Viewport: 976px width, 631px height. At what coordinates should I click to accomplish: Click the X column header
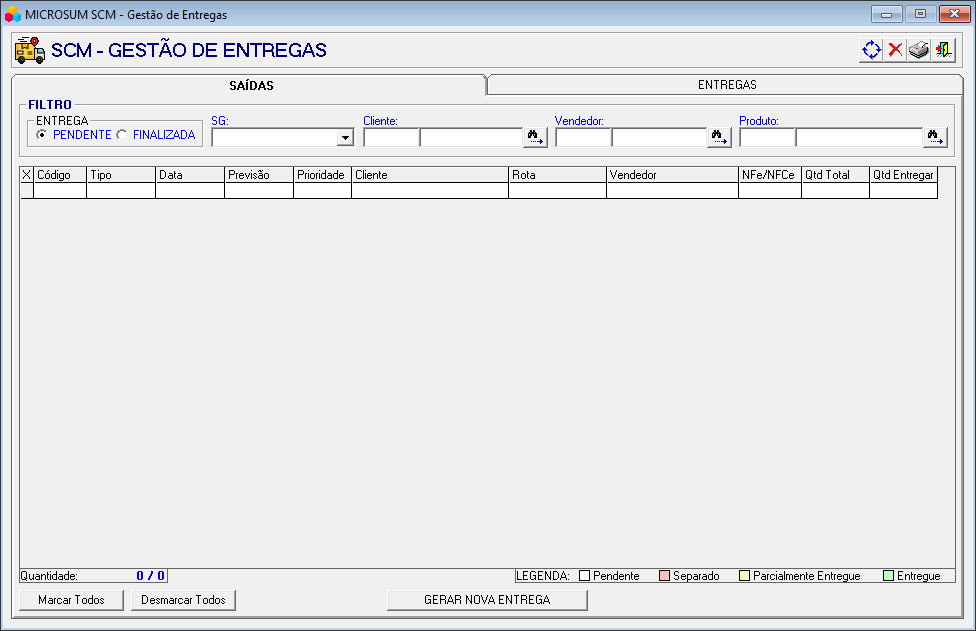27,175
